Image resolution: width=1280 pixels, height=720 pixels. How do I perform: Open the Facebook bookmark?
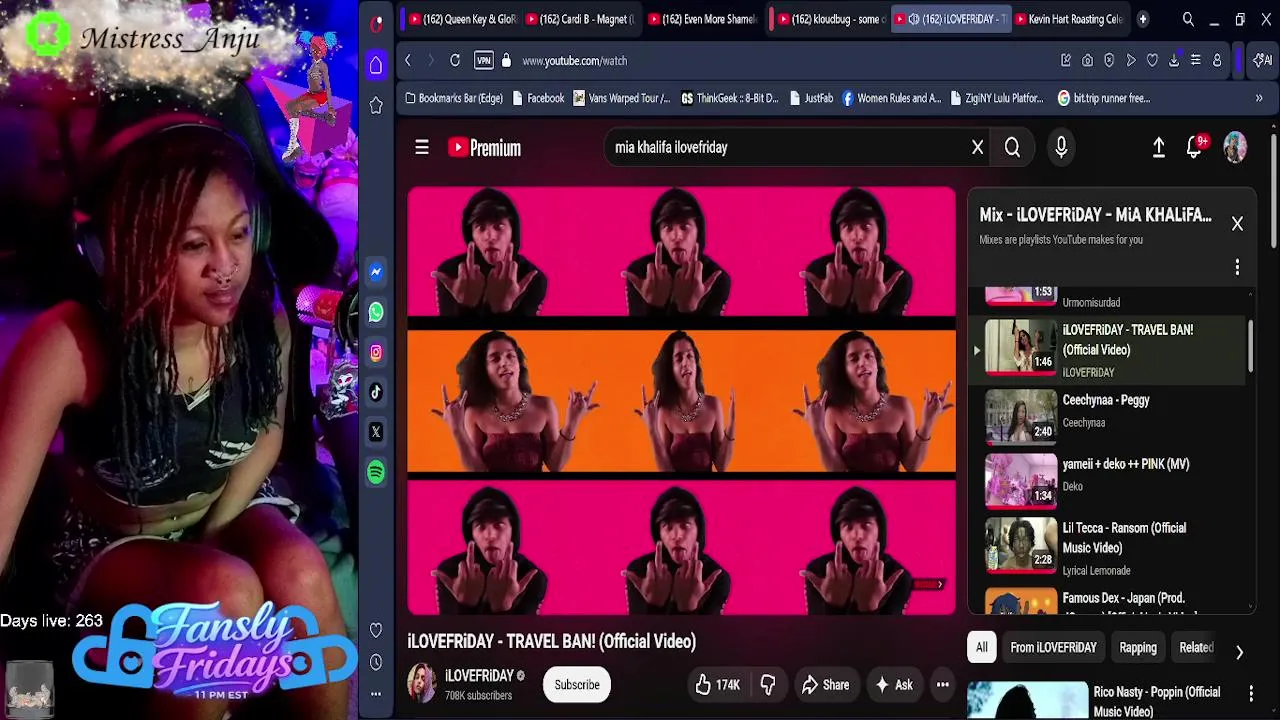click(538, 98)
